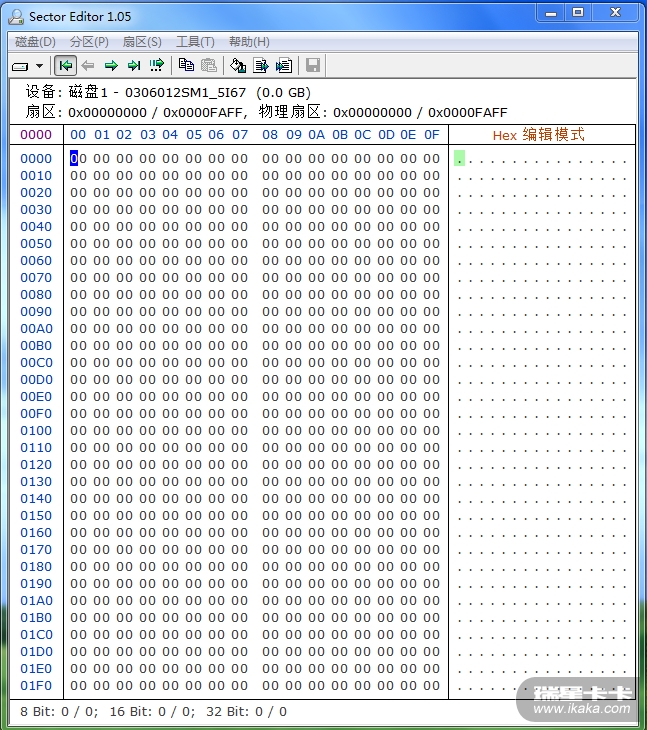Image resolution: width=647 pixels, height=730 pixels.
Task: Click column header 0A
Action: (316, 135)
